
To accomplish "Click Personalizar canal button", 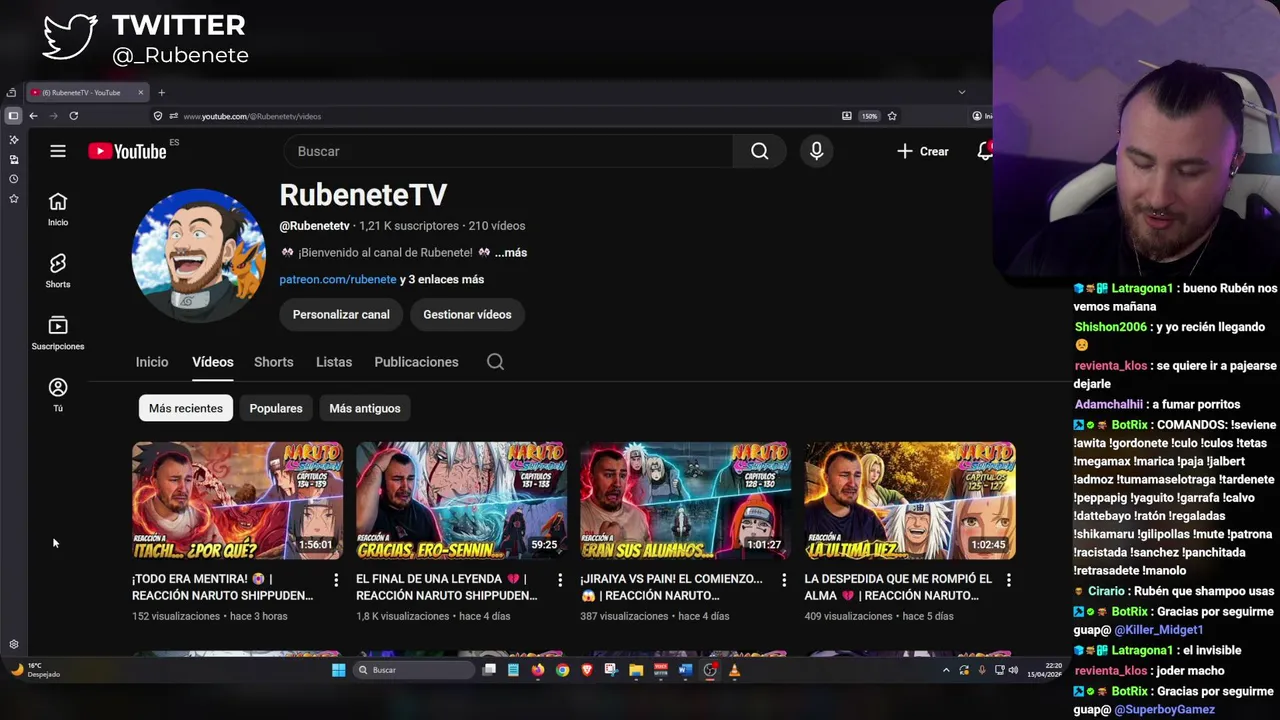I will click(x=341, y=314).
